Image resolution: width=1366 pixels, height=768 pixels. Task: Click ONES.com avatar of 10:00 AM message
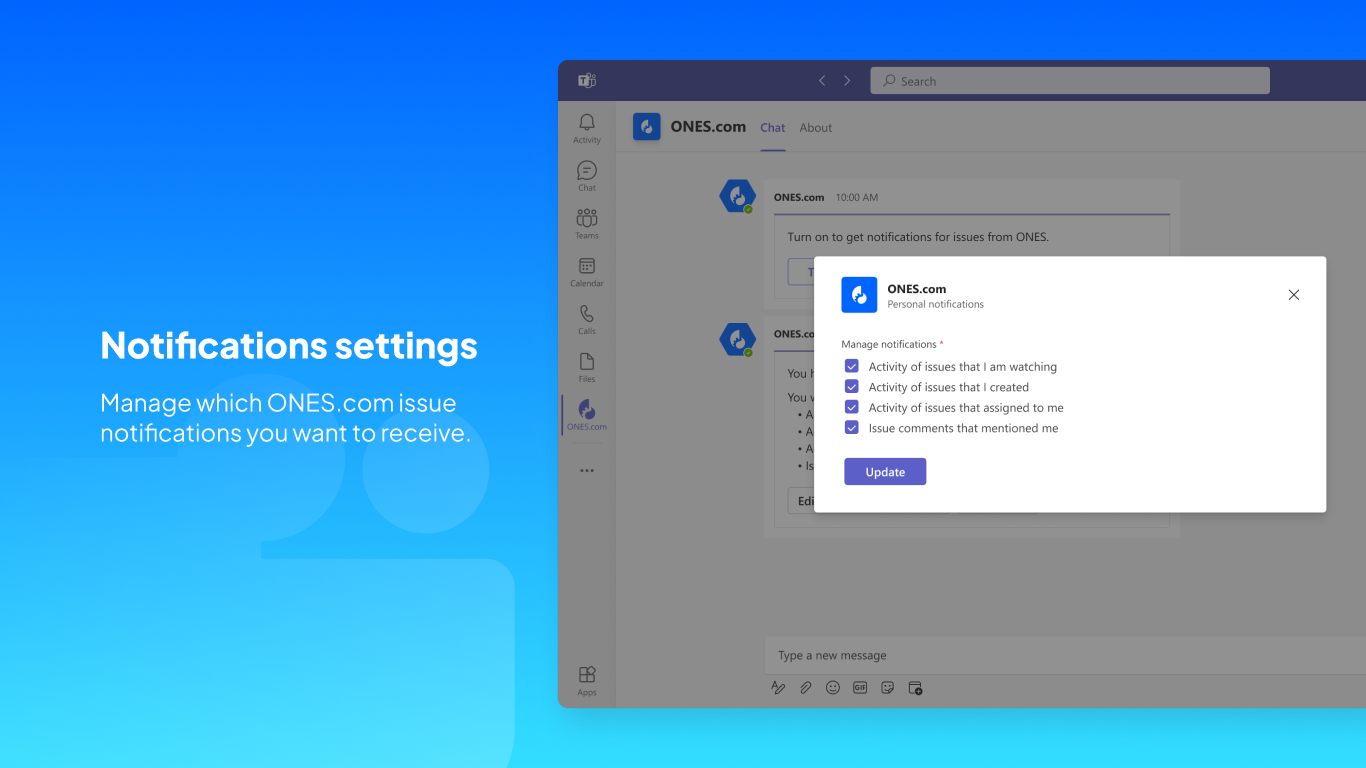click(738, 195)
